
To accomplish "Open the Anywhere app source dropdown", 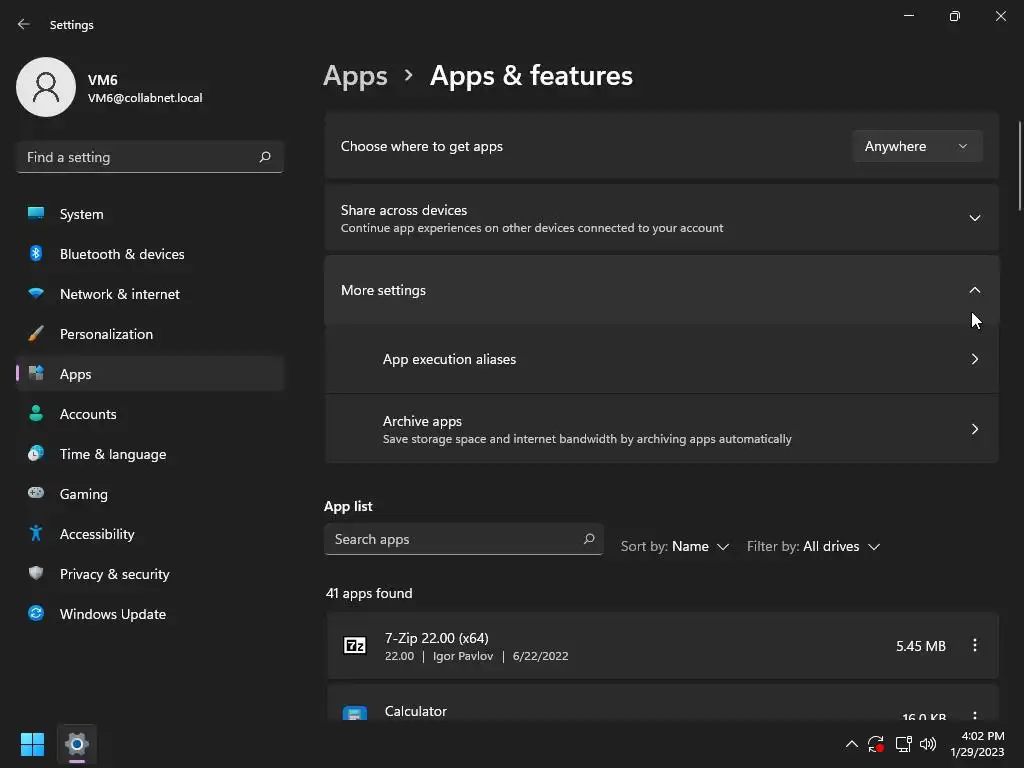I will [916, 146].
